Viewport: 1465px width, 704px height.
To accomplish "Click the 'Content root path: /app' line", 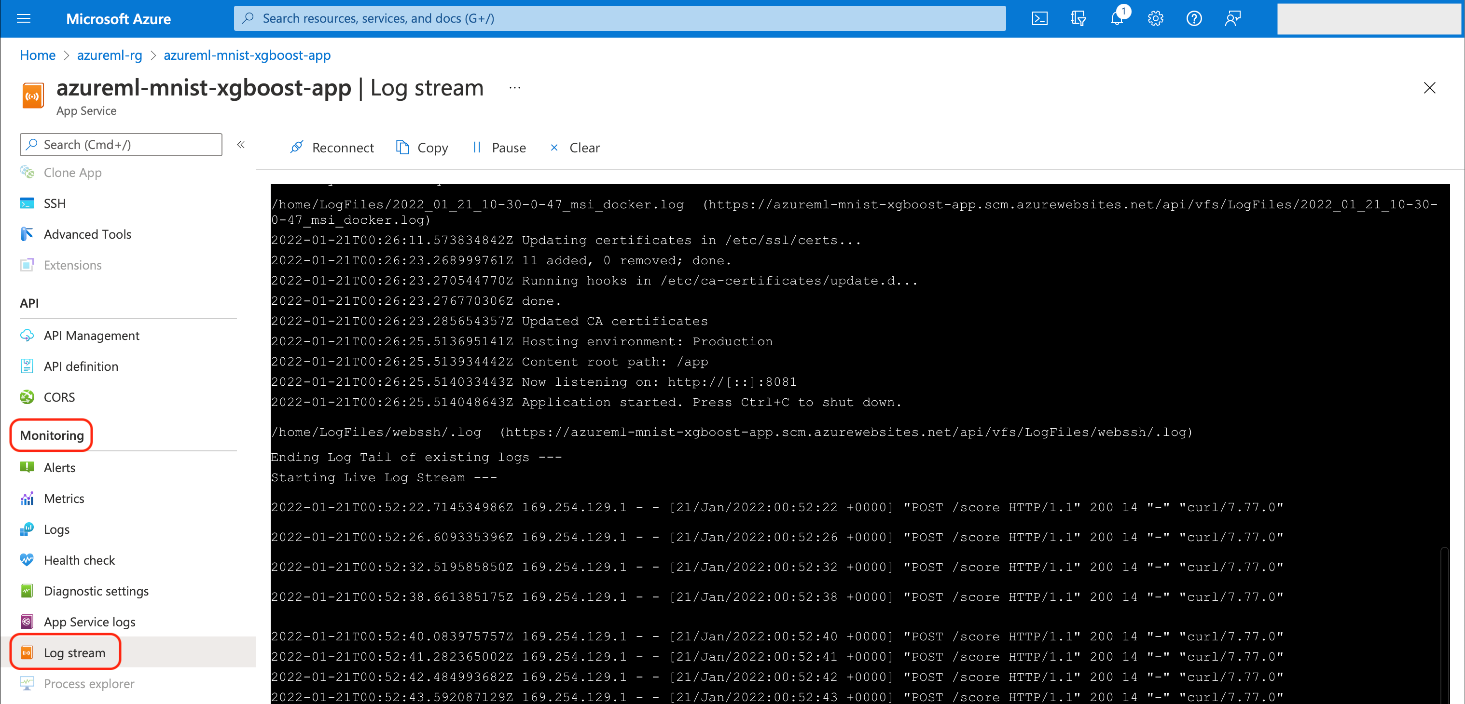I will 489,362.
